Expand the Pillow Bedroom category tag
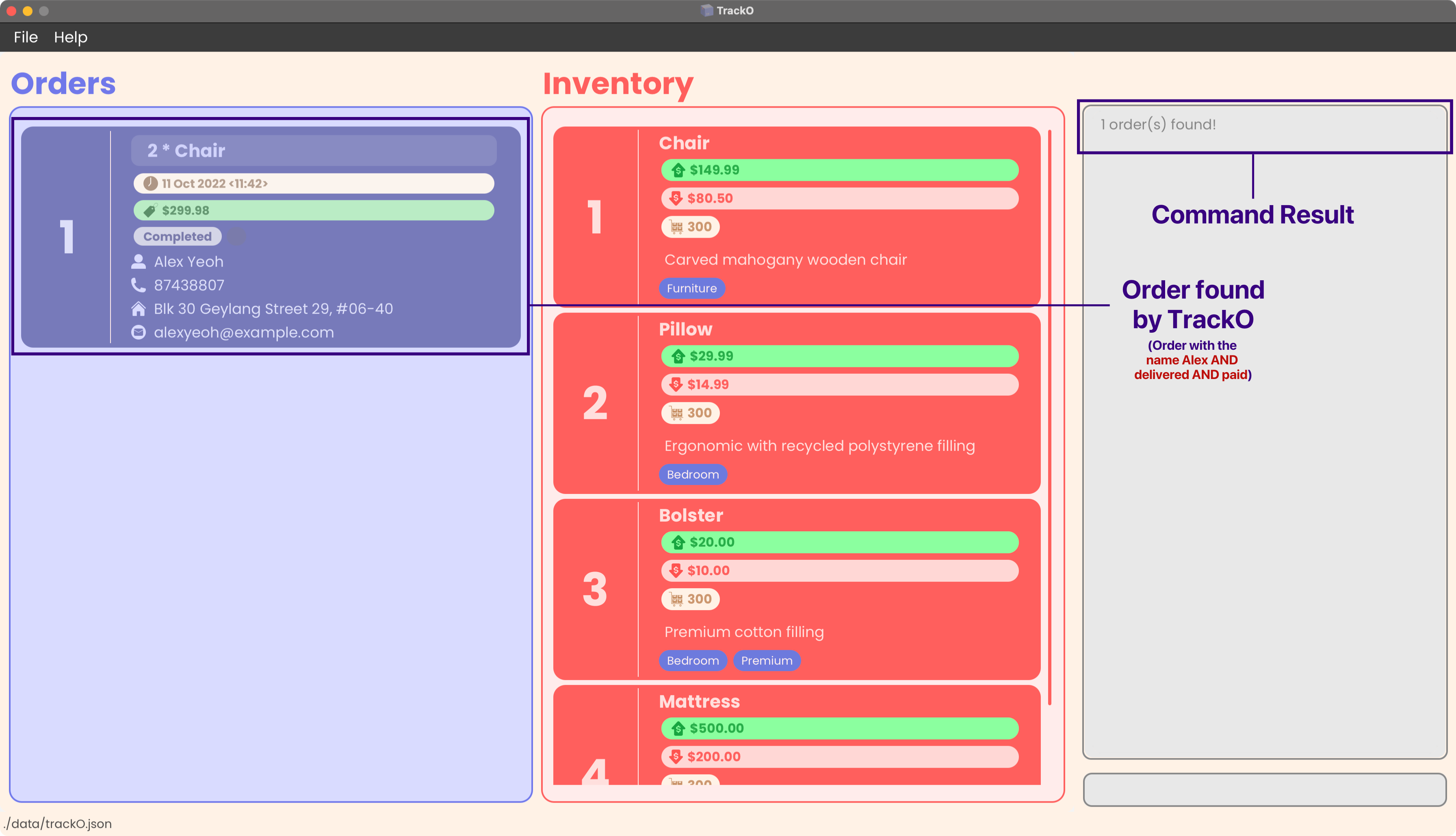 click(x=693, y=474)
